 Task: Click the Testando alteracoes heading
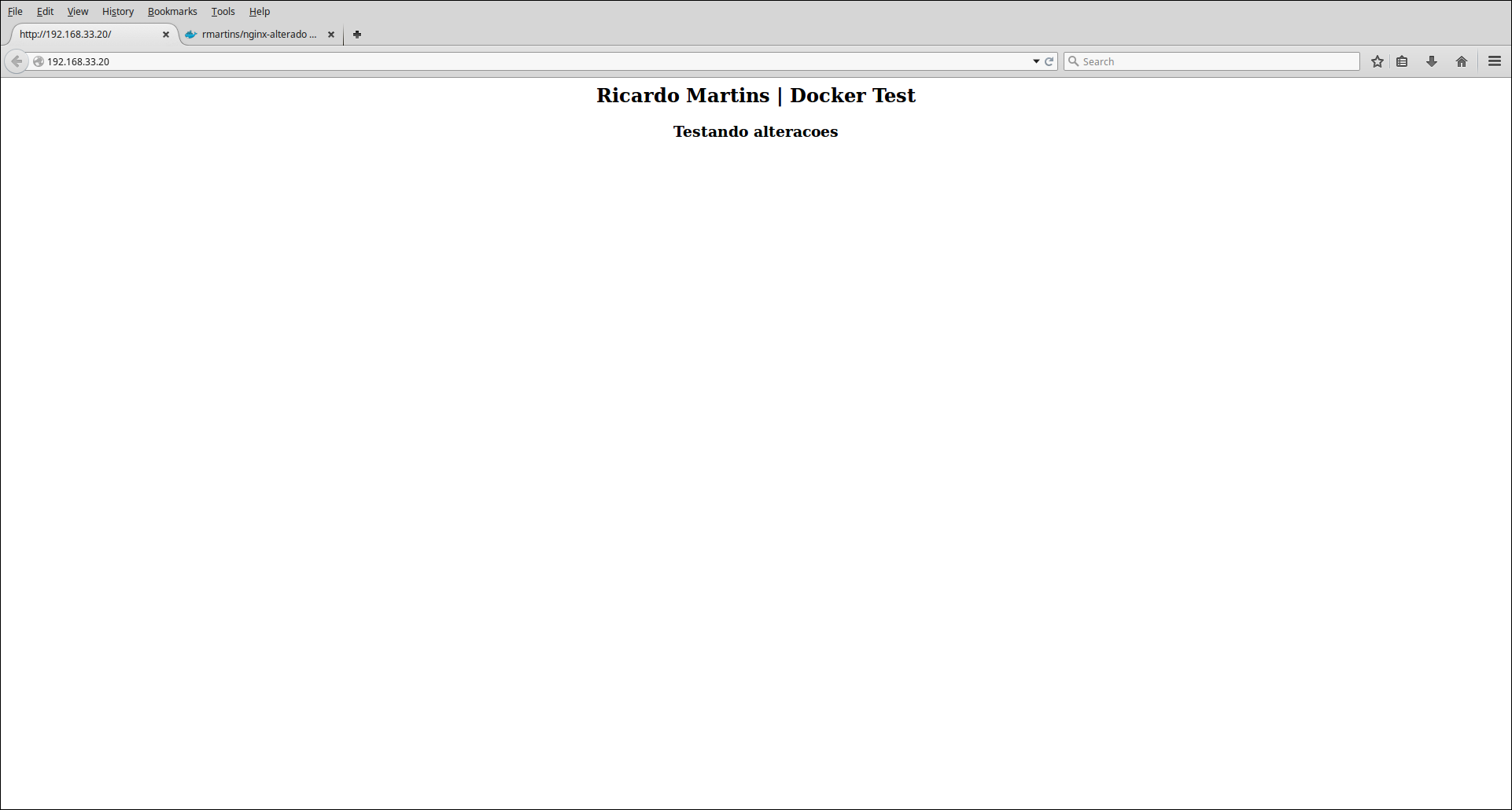click(x=754, y=131)
